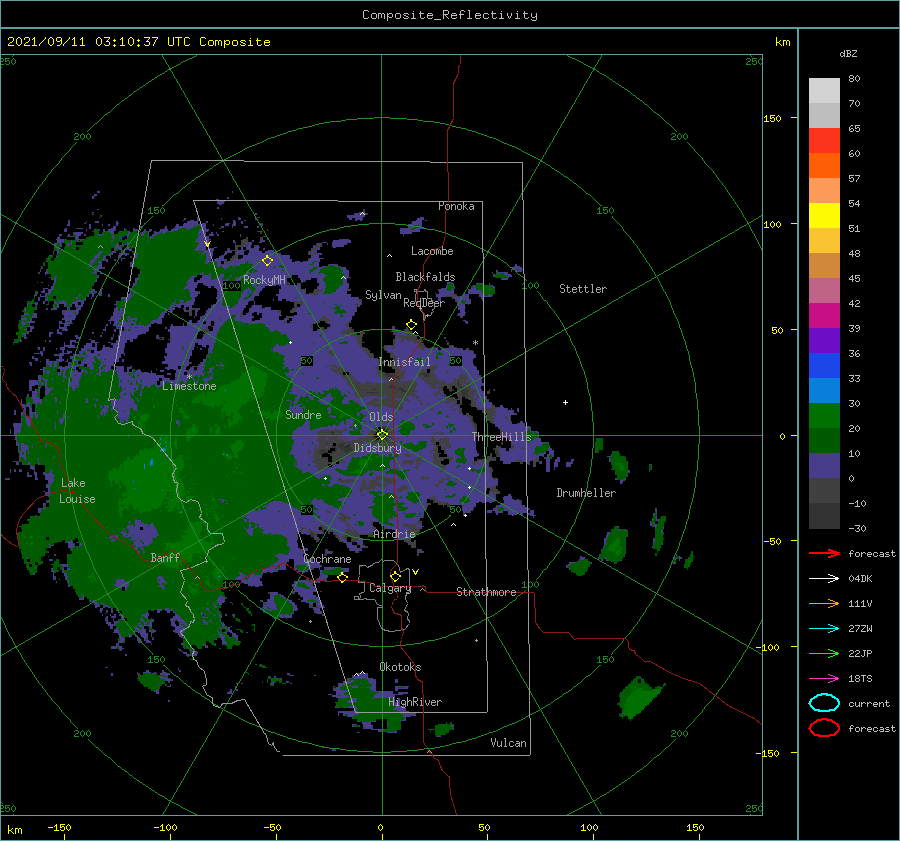900x841 pixels.
Task: Select the slate-blue swatch between 10 and 0
Action: pos(824,466)
